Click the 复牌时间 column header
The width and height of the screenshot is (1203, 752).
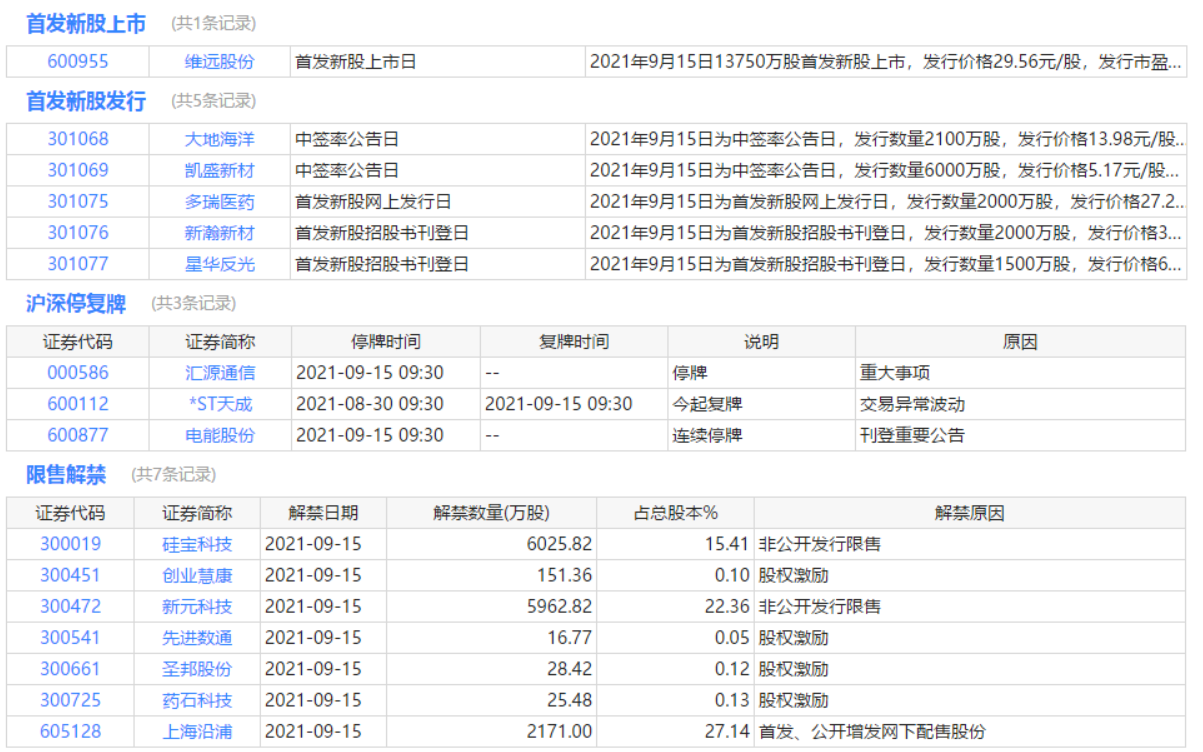click(x=573, y=342)
